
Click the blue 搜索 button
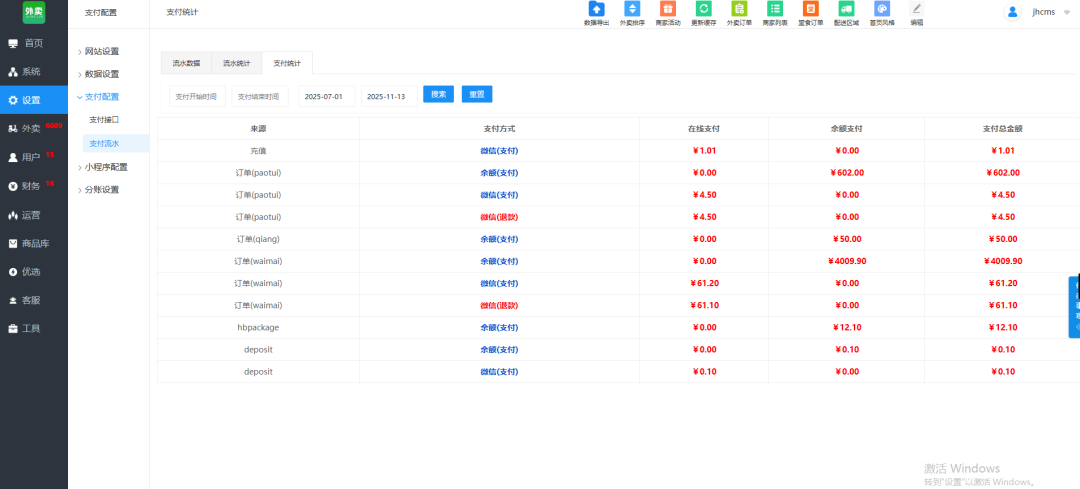pos(438,94)
